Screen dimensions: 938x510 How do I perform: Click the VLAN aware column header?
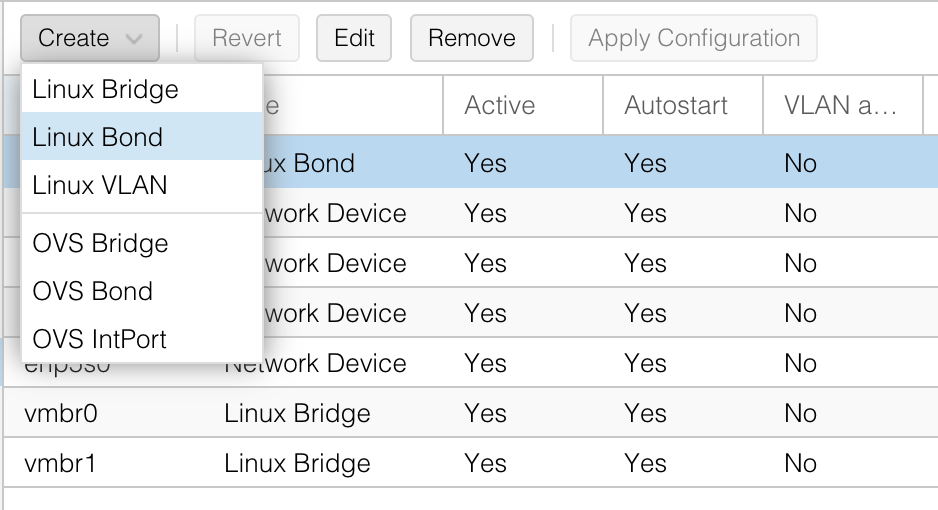842,105
